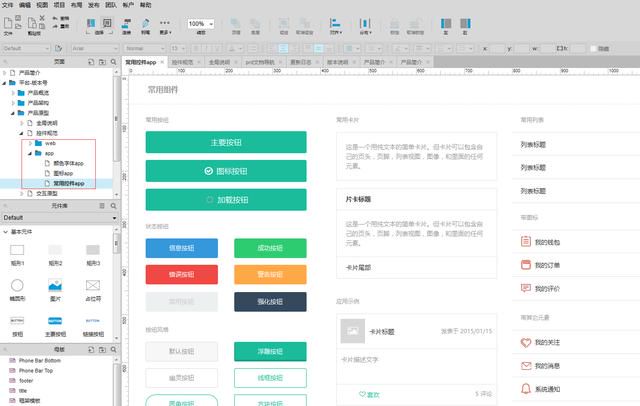Open the 编辑 menu
Viewport: 640px width, 406px height.
click(x=25, y=5)
